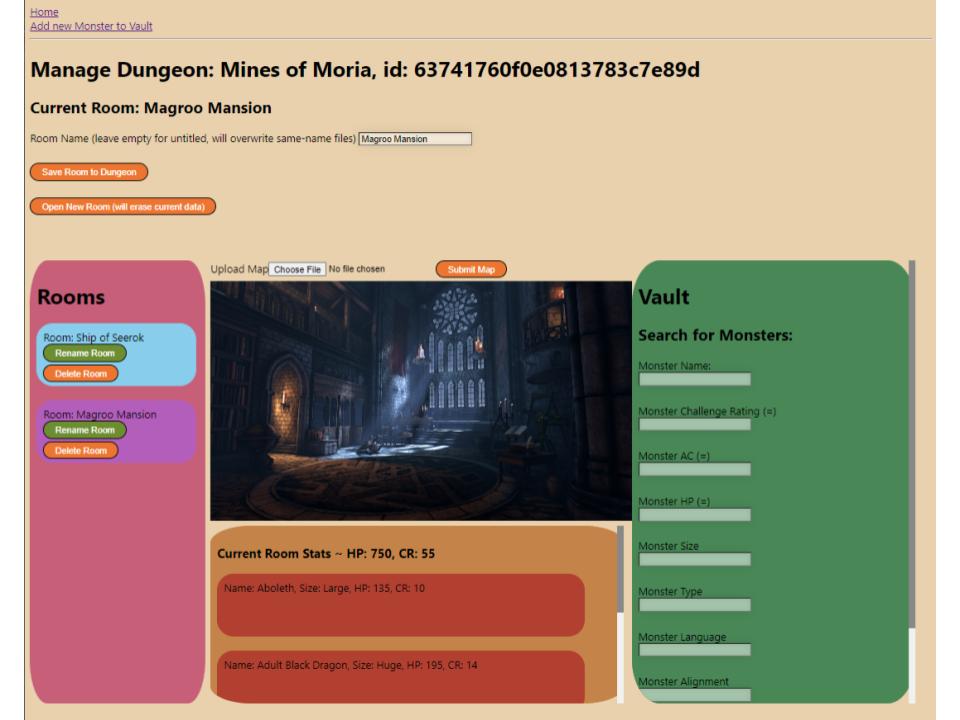Viewport: 960px width, 720px height.
Task: Click the No file chosen text
Action: (x=356, y=269)
